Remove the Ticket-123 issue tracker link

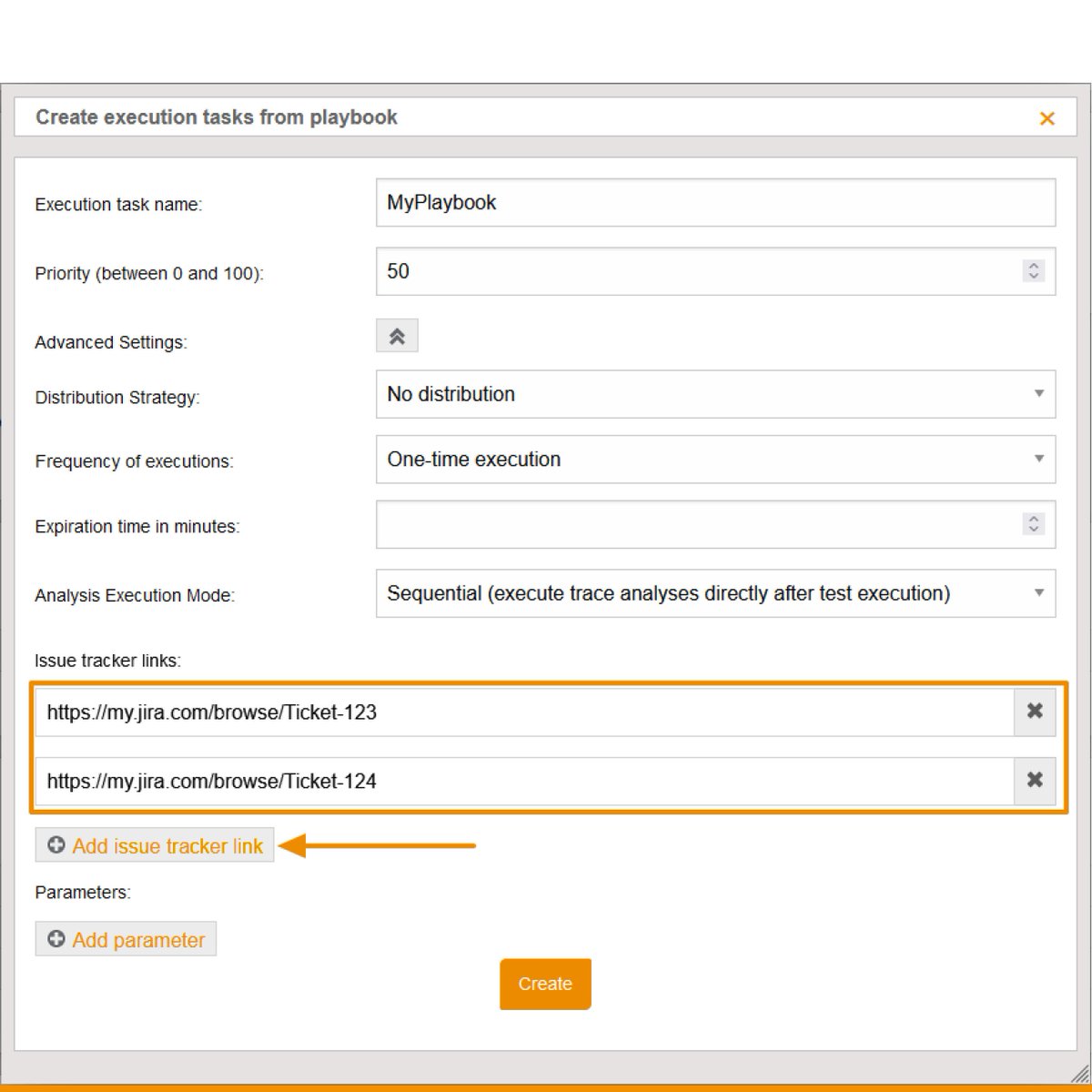pos(1035,712)
